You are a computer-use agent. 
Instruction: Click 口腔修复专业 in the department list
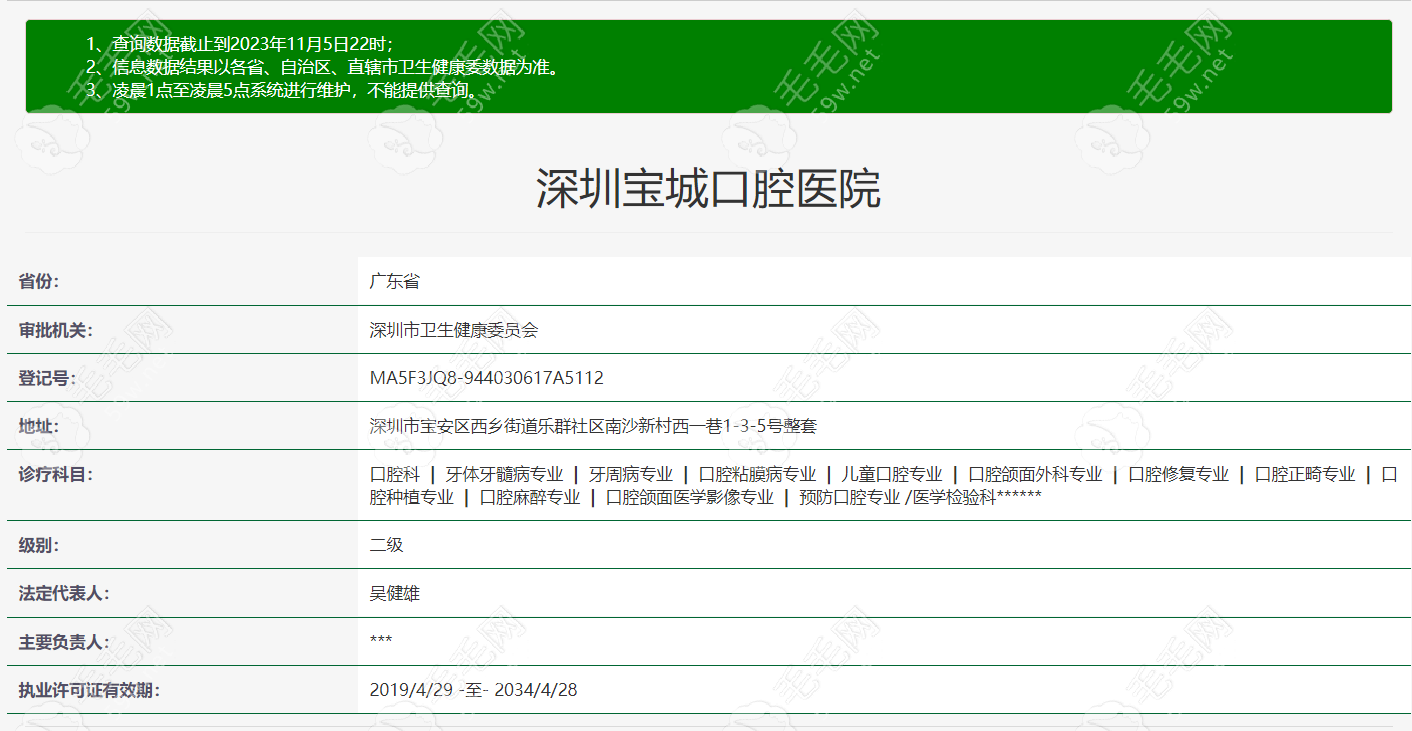click(1179, 474)
